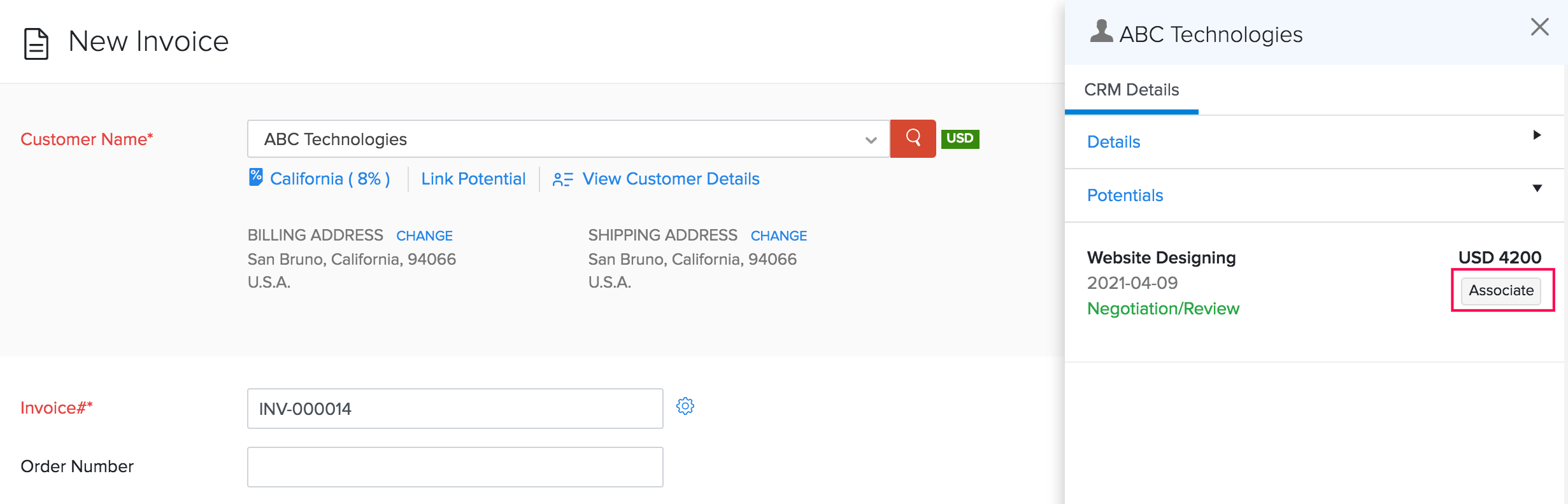Click the Associate button for Website Designing
The height and width of the screenshot is (504, 1568).
[1500, 290]
